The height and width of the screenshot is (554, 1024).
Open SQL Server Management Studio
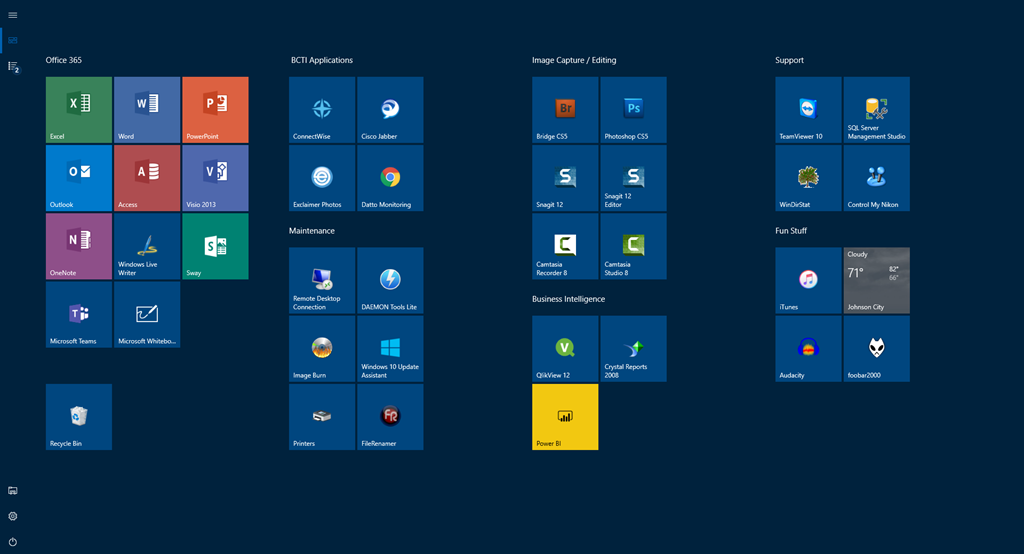point(876,110)
